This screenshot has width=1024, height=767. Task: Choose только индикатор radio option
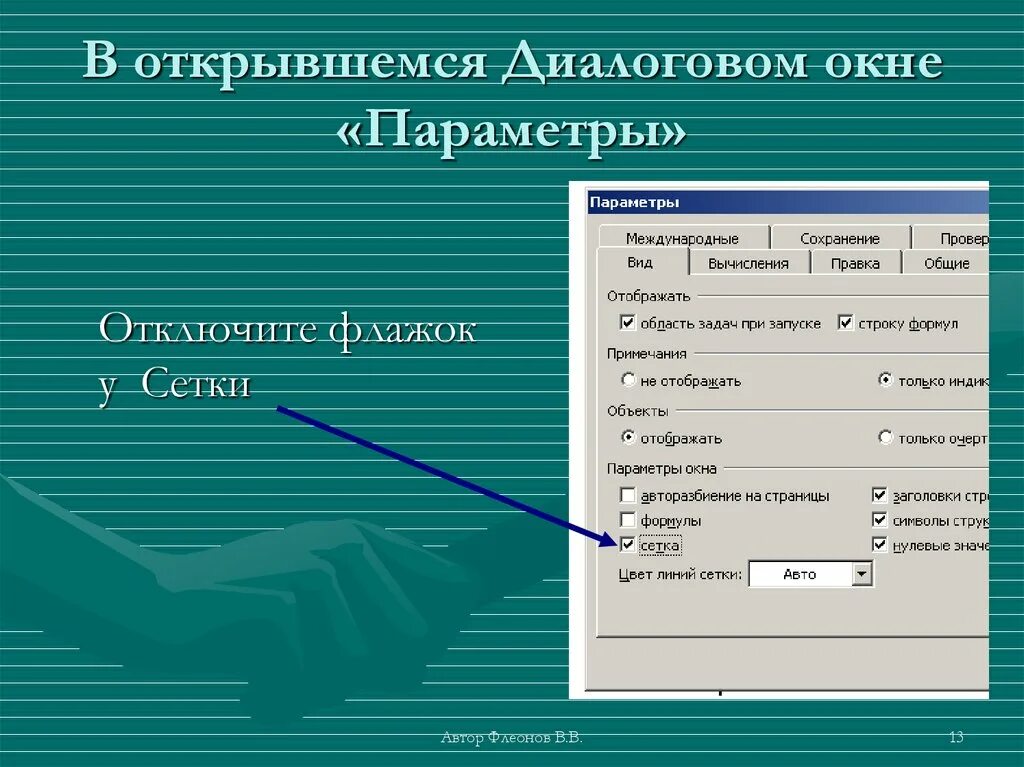(886, 380)
